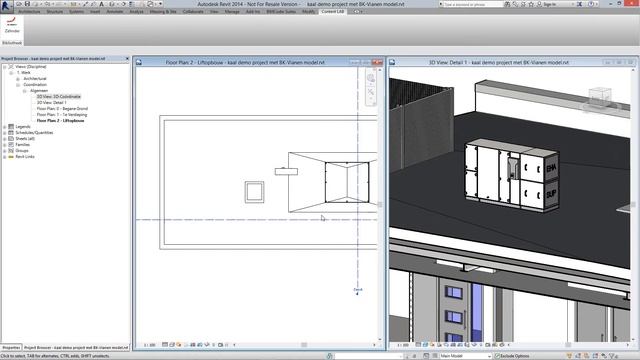Open the Architecture ribbon tab

29,11
